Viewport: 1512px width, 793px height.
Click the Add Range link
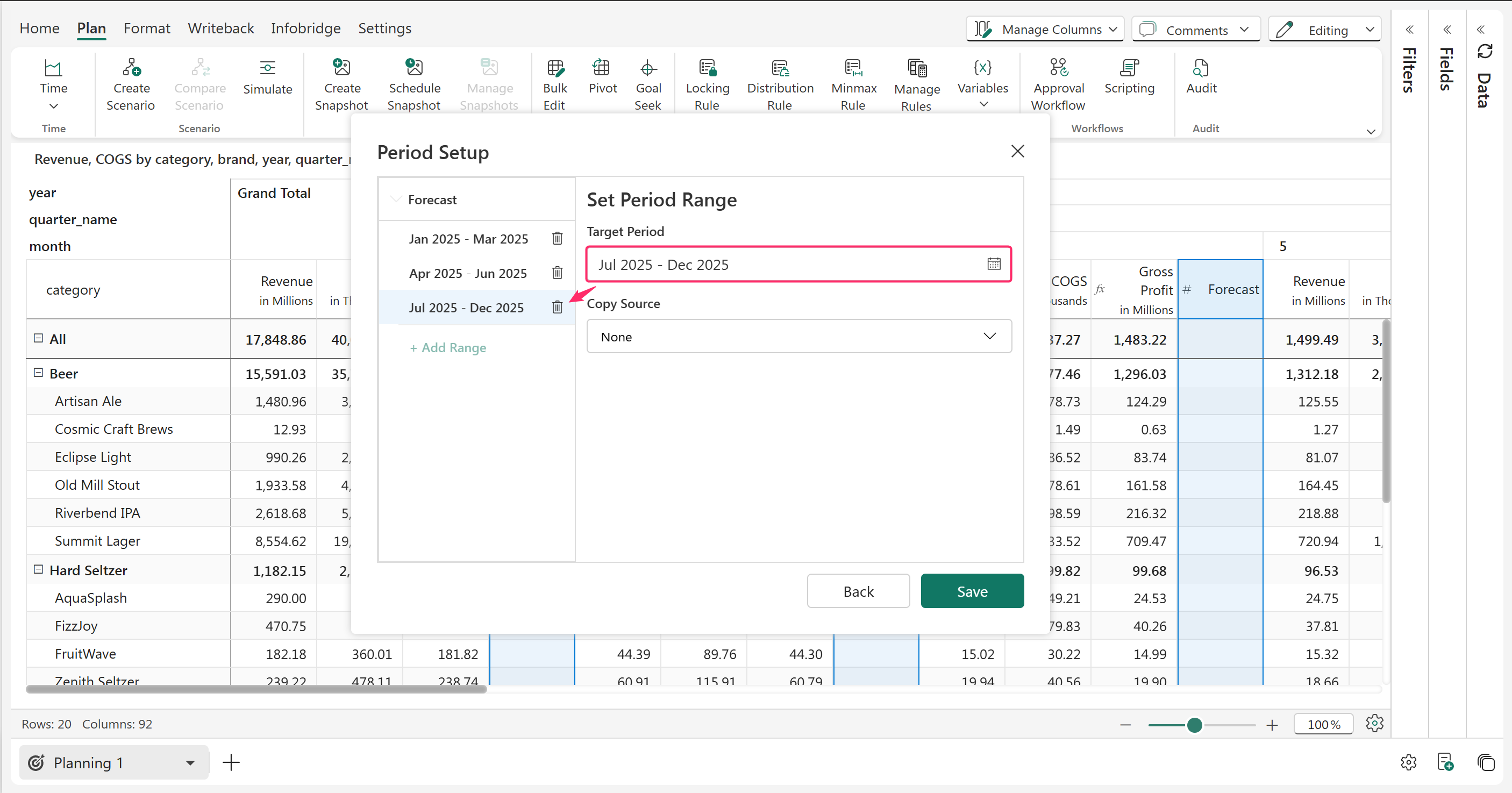tap(448, 347)
